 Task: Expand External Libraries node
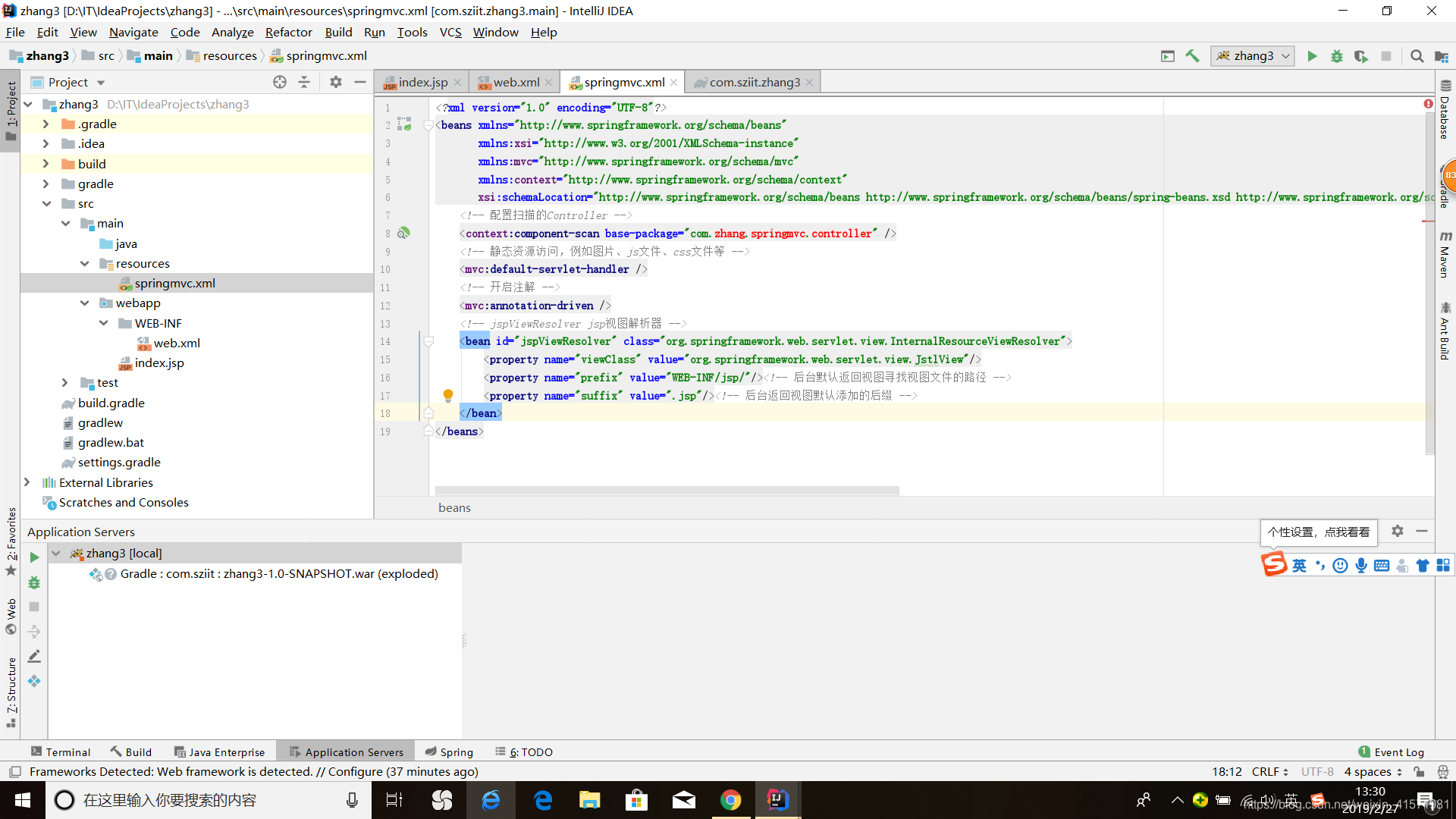[27, 482]
